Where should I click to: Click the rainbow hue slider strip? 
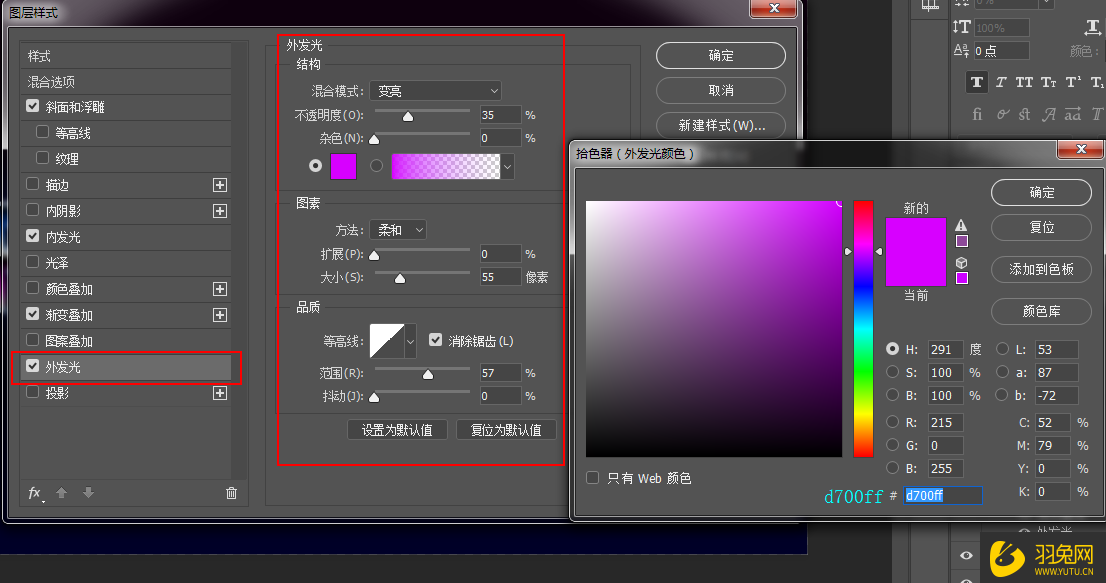point(863,329)
